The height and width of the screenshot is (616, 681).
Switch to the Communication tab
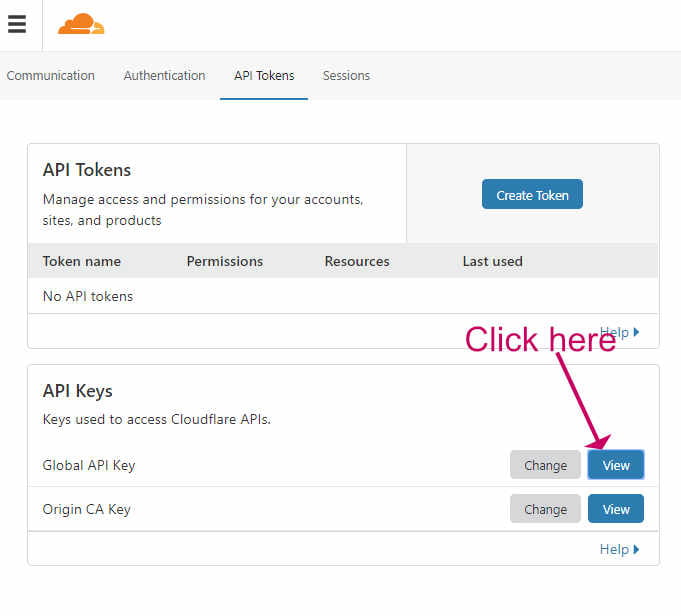click(50, 76)
